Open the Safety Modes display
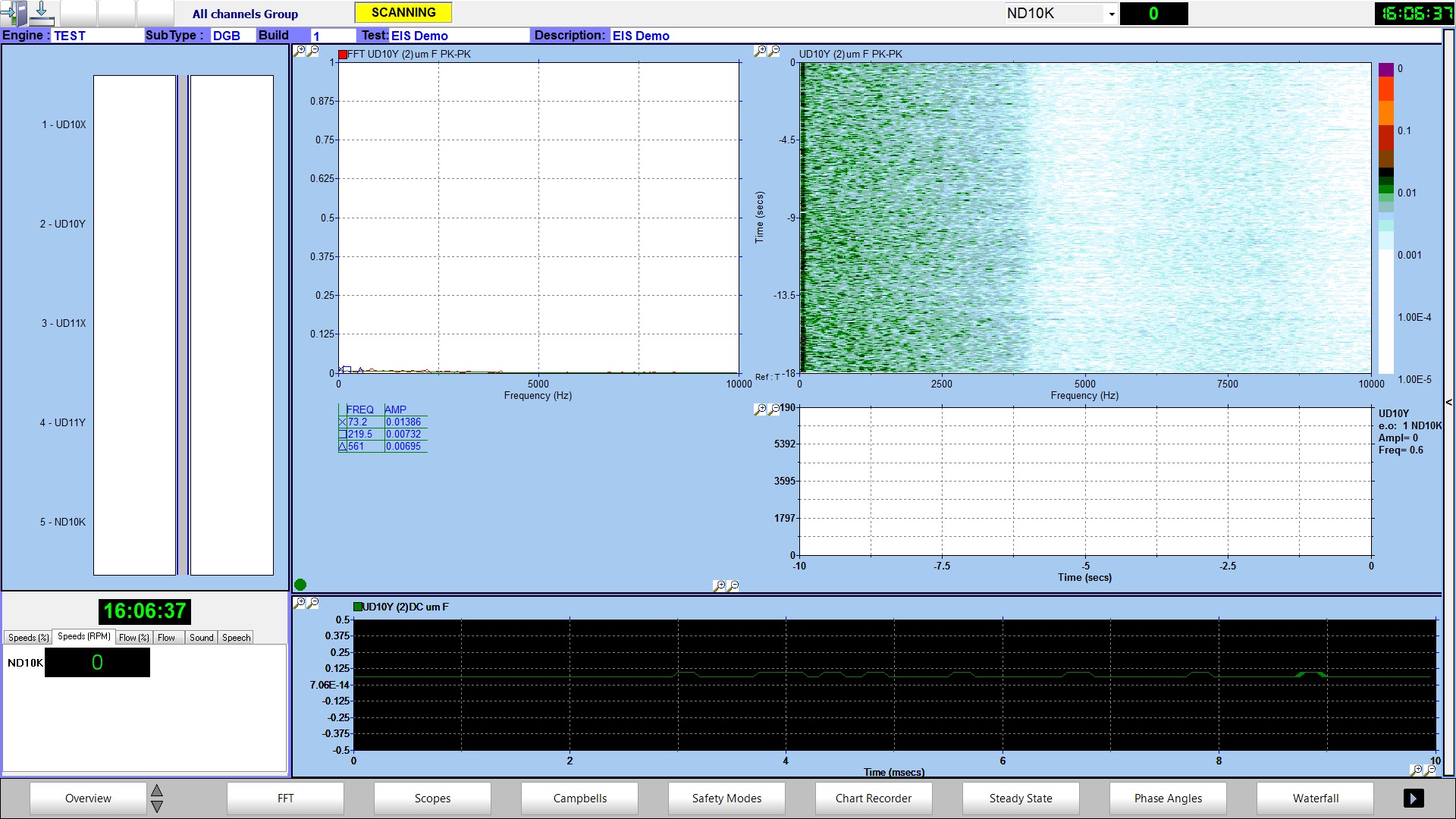Viewport: 1456px width, 819px height. tap(726, 798)
